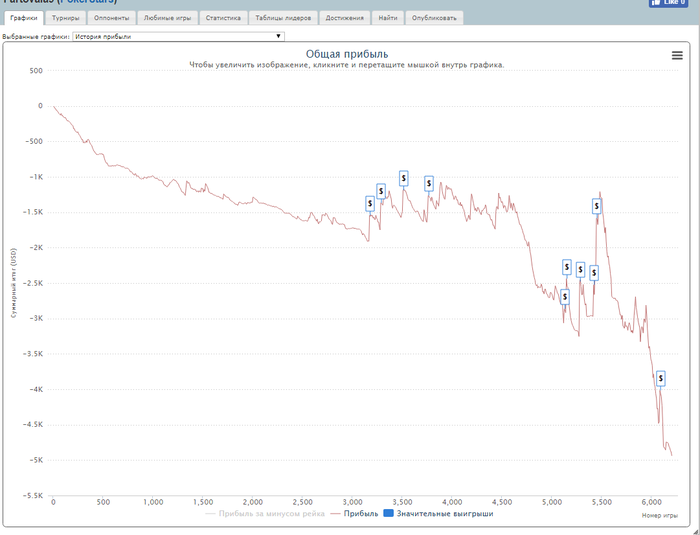Open the Опубликовать tab
Screen dimensions: 700x535
click(434, 18)
